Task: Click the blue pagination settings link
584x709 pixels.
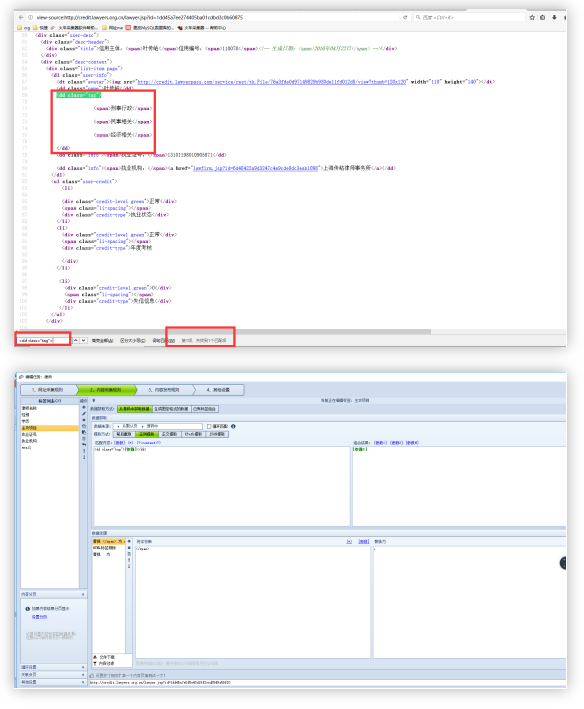Action: point(39,617)
